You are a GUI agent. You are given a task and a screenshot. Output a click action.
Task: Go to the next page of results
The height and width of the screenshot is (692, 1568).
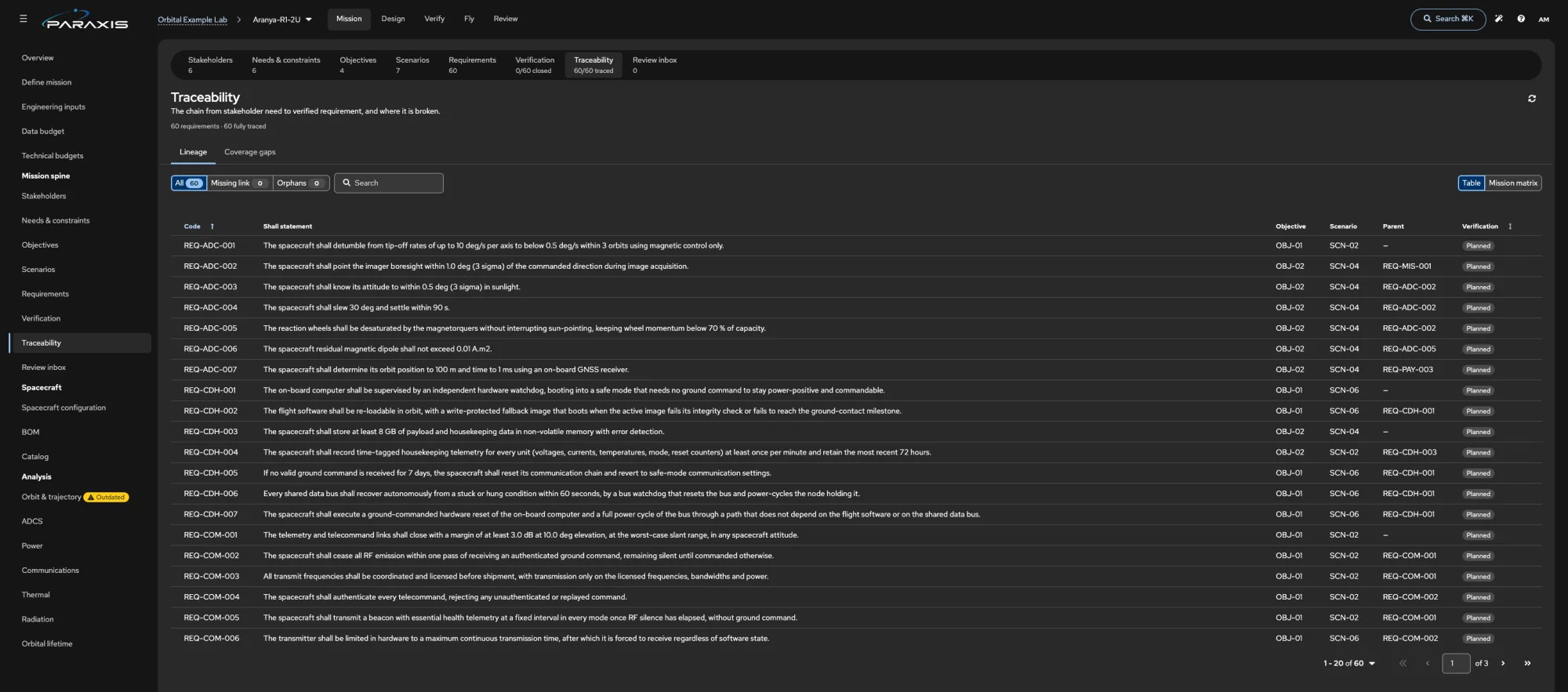click(x=1503, y=663)
